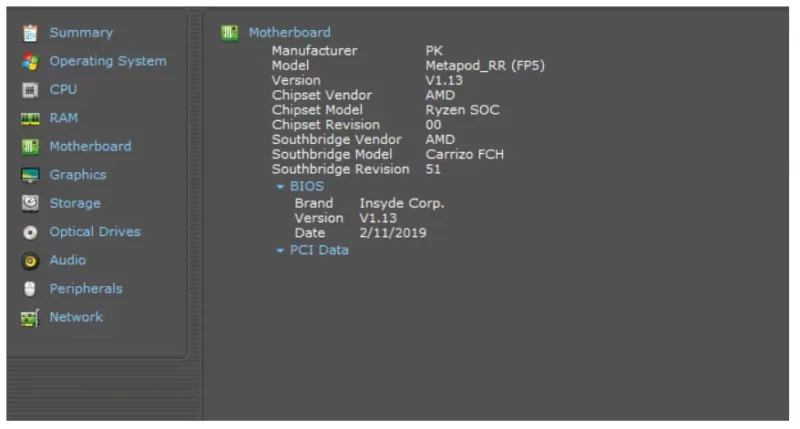Image resolution: width=800 pixels, height=429 pixels.
Task: Click the Operating System Windows flag icon
Action: pos(30,62)
